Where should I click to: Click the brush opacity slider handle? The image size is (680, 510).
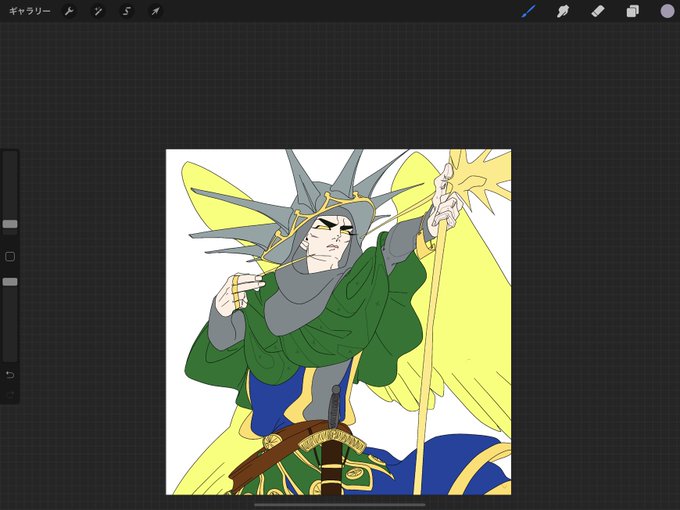[x=10, y=282]
